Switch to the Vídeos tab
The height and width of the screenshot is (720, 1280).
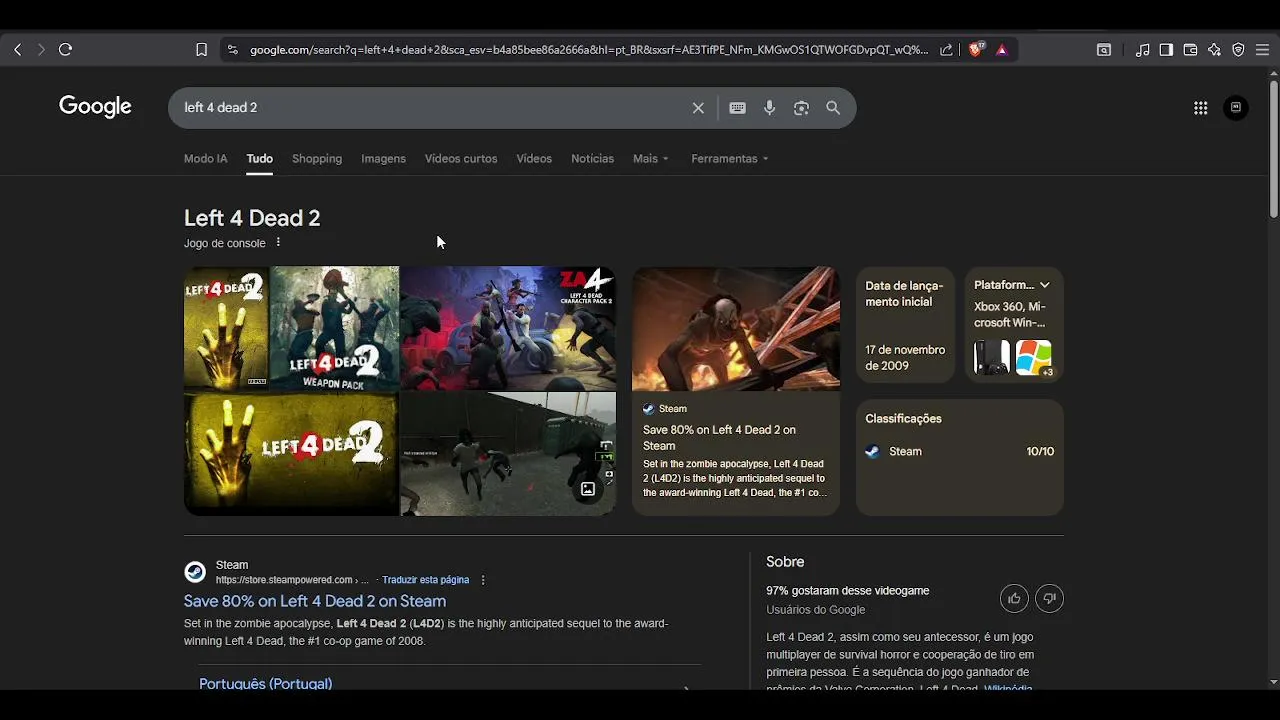click(534, 159)
